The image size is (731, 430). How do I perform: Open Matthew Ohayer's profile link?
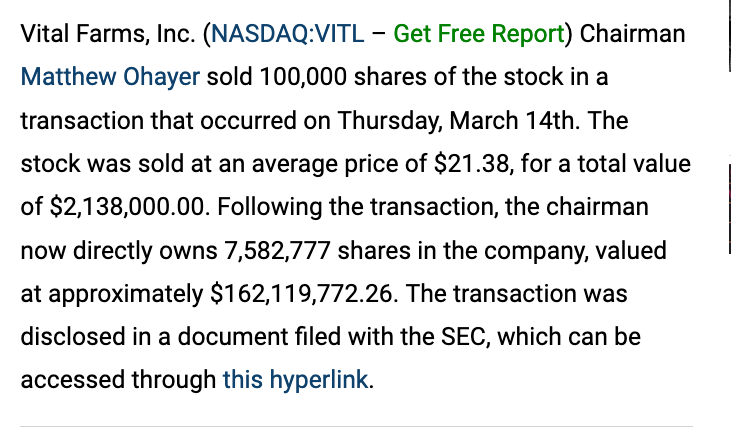click(x=110, y=77)
